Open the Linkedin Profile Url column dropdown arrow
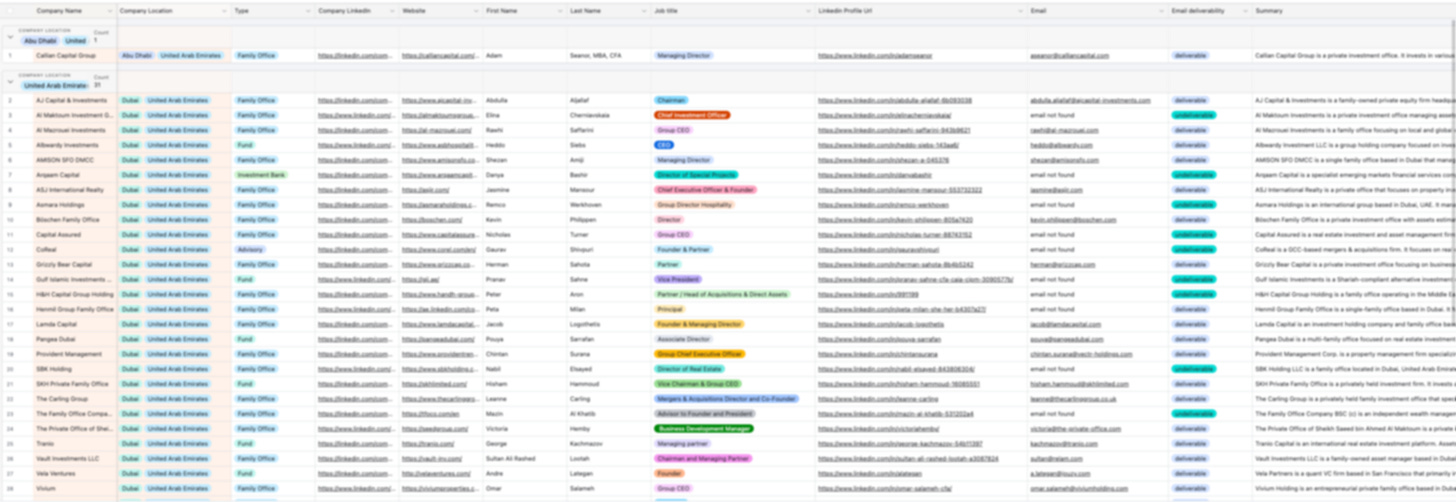The width and height of the screenshot is (1456, 502). coord(1020,10)
